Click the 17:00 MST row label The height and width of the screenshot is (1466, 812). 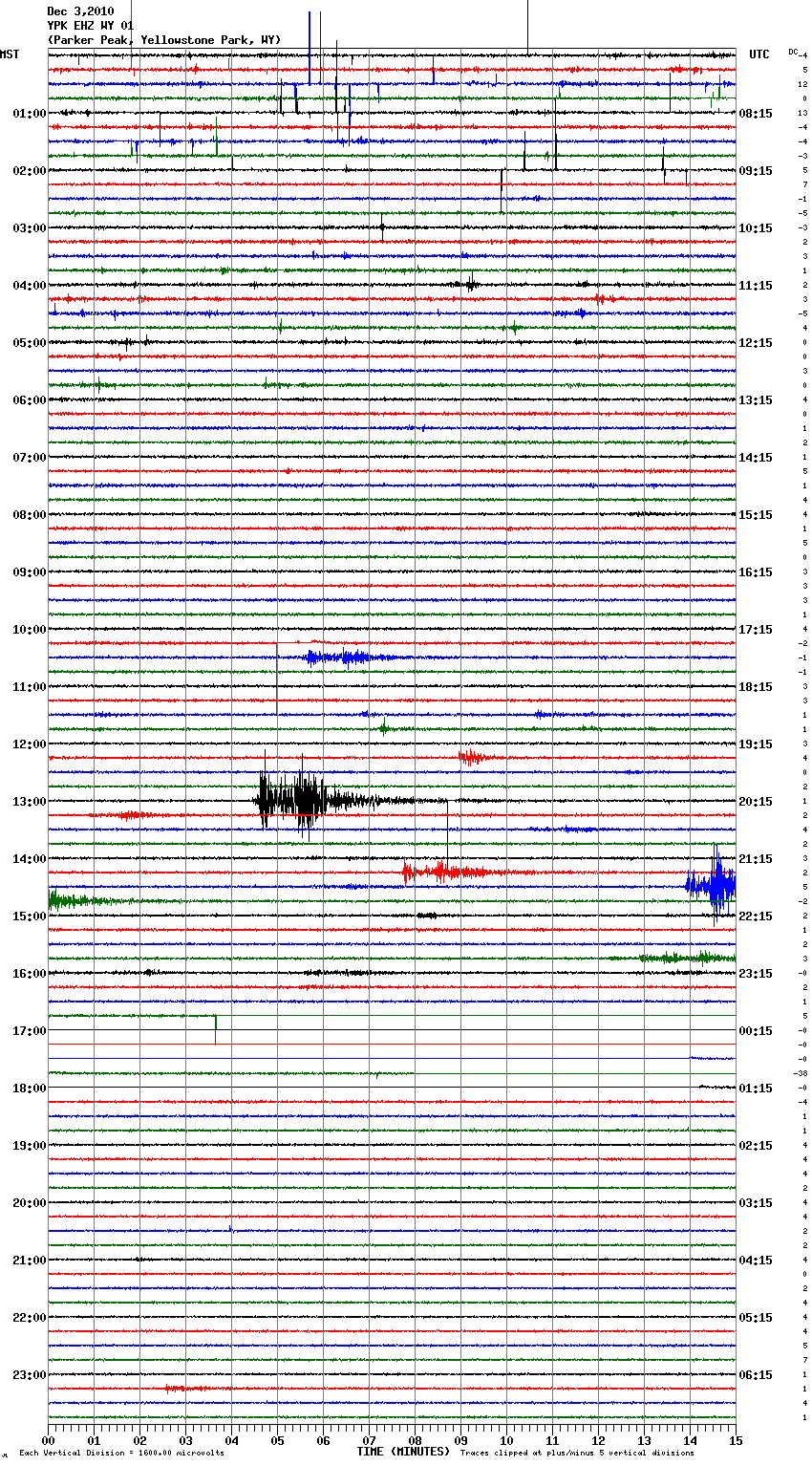(30, 1031)
